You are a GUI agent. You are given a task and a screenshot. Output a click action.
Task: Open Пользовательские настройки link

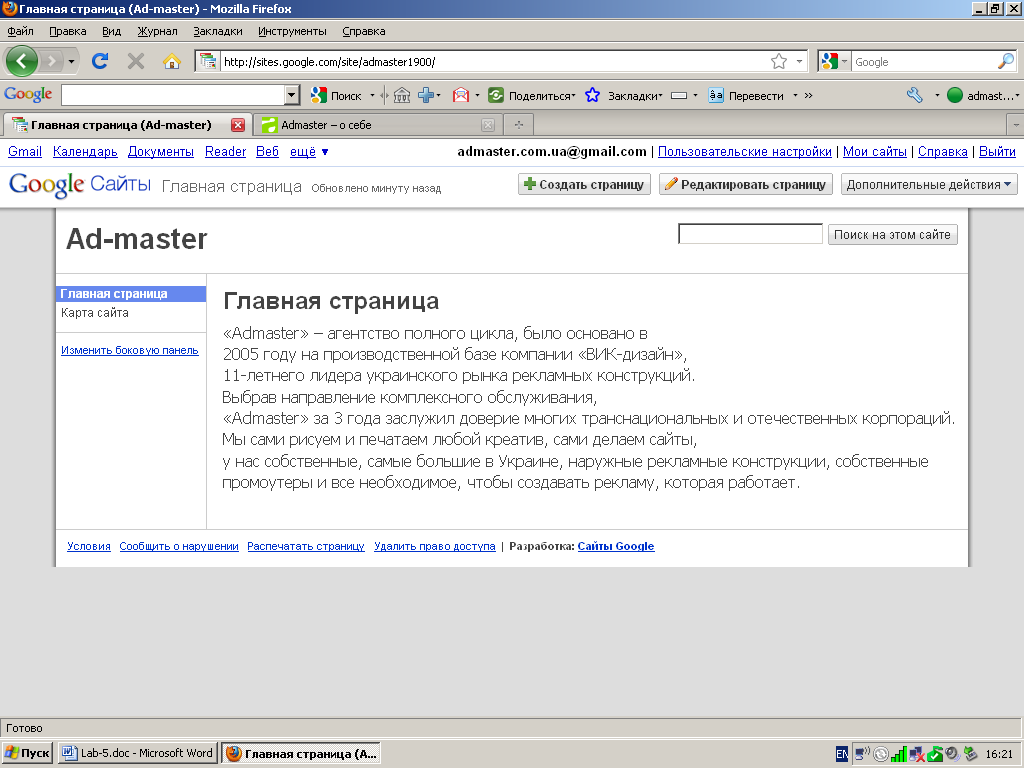[744, 152]
